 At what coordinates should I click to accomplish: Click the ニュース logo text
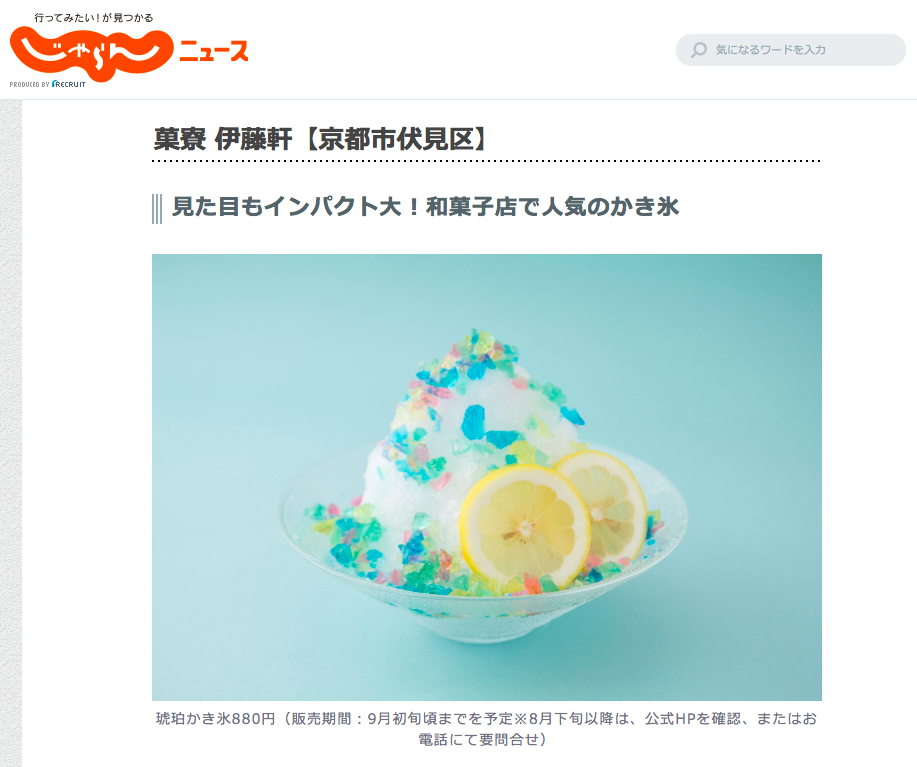coord(214,51)
